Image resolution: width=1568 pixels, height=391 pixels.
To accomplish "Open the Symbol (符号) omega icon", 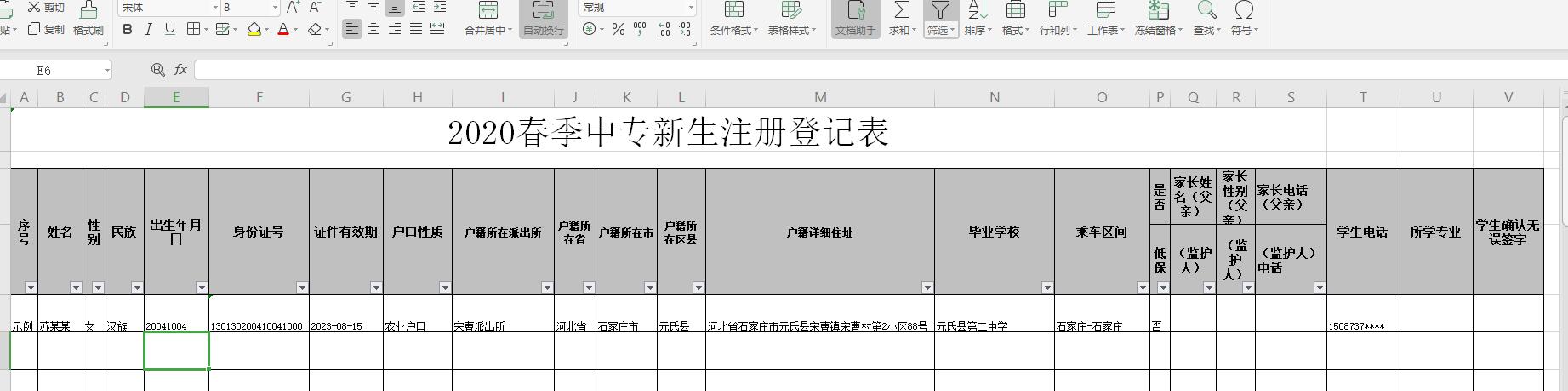I will (1244, 10).
